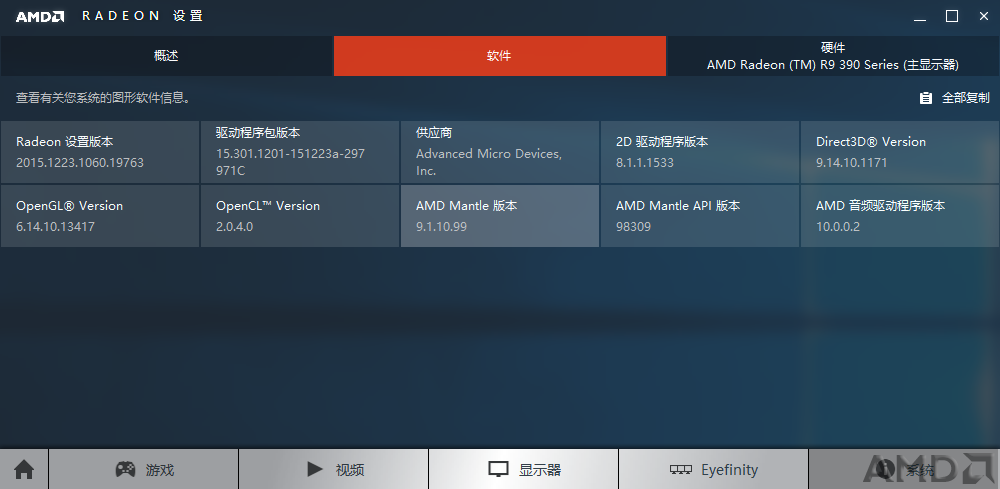
Task: Click Advanced Micro Devices, Inc. text
Action: 489,162
